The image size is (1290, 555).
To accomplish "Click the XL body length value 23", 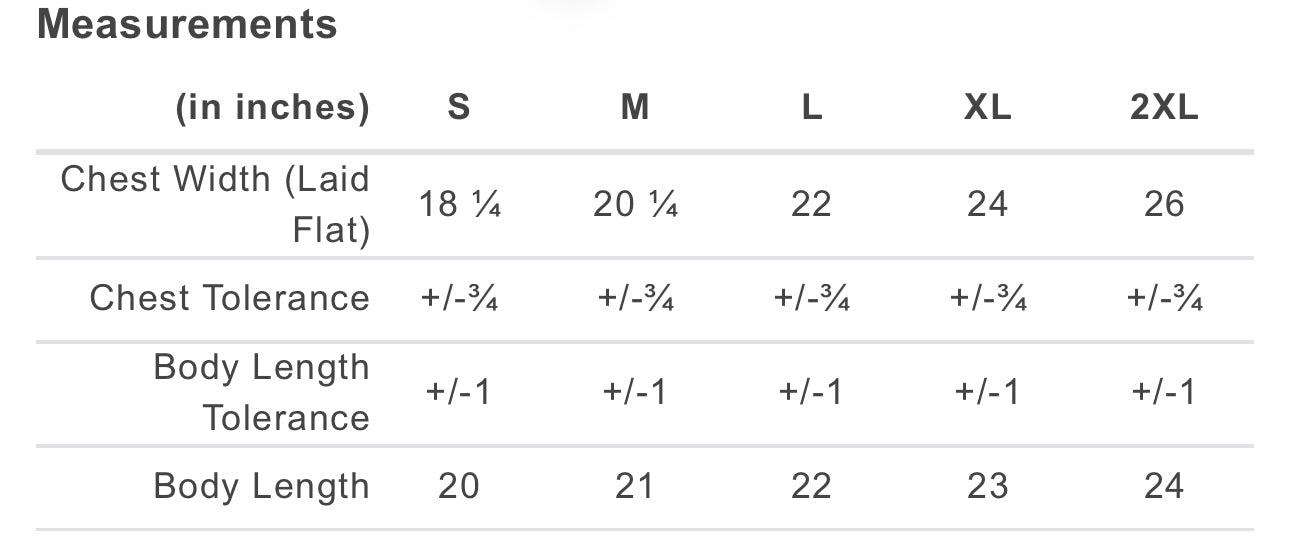I will pyautogui.click(x=988, y=487).
